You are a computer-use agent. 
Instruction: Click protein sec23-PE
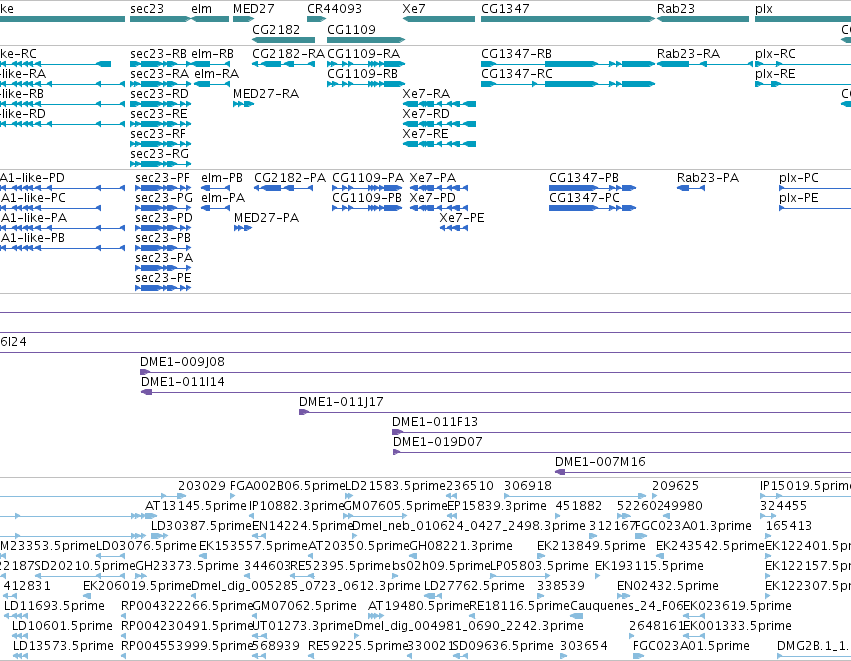(x=163, y=288)
